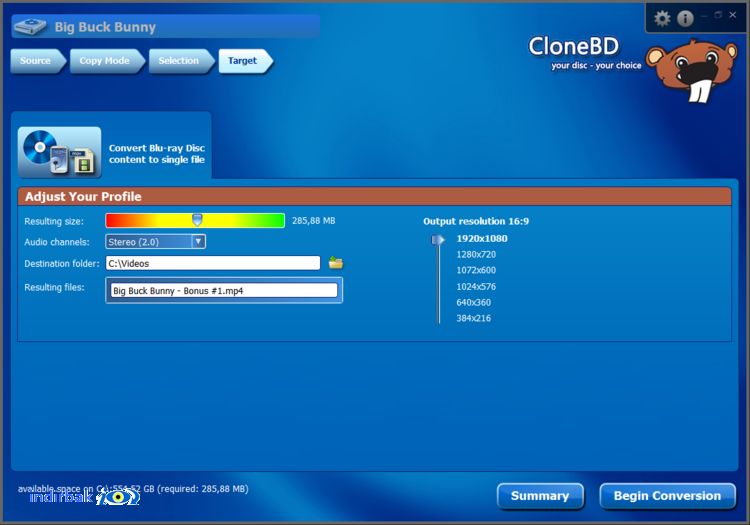Screen dimensions: 750x525
Task: Close the CloneBD window
Action: coord(732,15)
